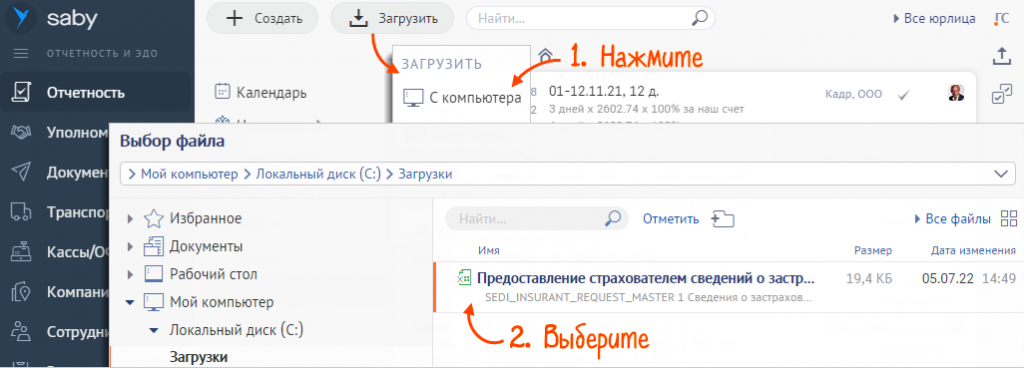The width and height of the screenshot is (1024, 368).
Task: Expand the path bar dropdown chevron
Action: pos(1000,174)
